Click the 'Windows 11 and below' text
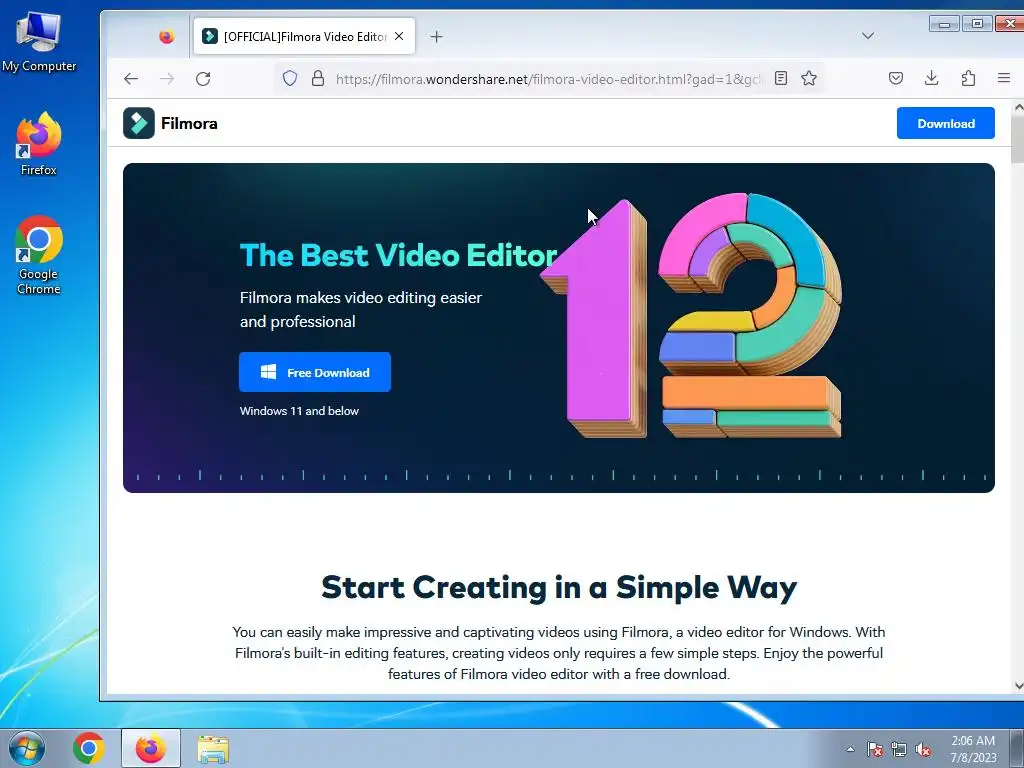1024x768 pixels. [x=299, y=411]
